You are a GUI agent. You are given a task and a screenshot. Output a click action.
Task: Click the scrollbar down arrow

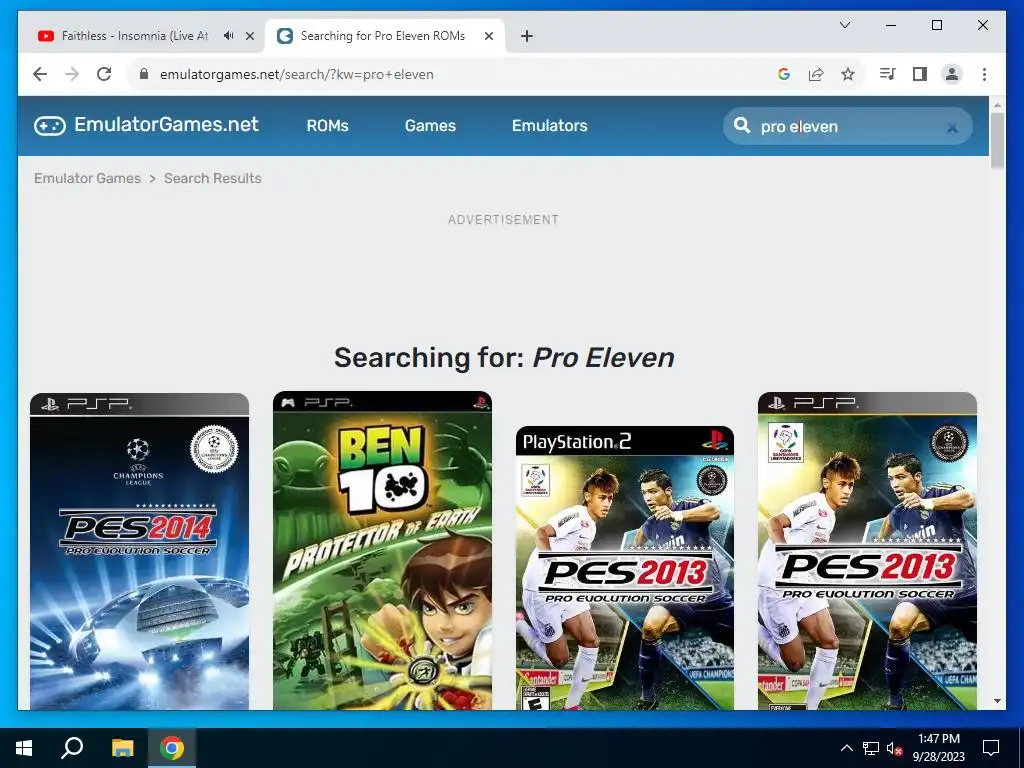(x=997, y=701)
